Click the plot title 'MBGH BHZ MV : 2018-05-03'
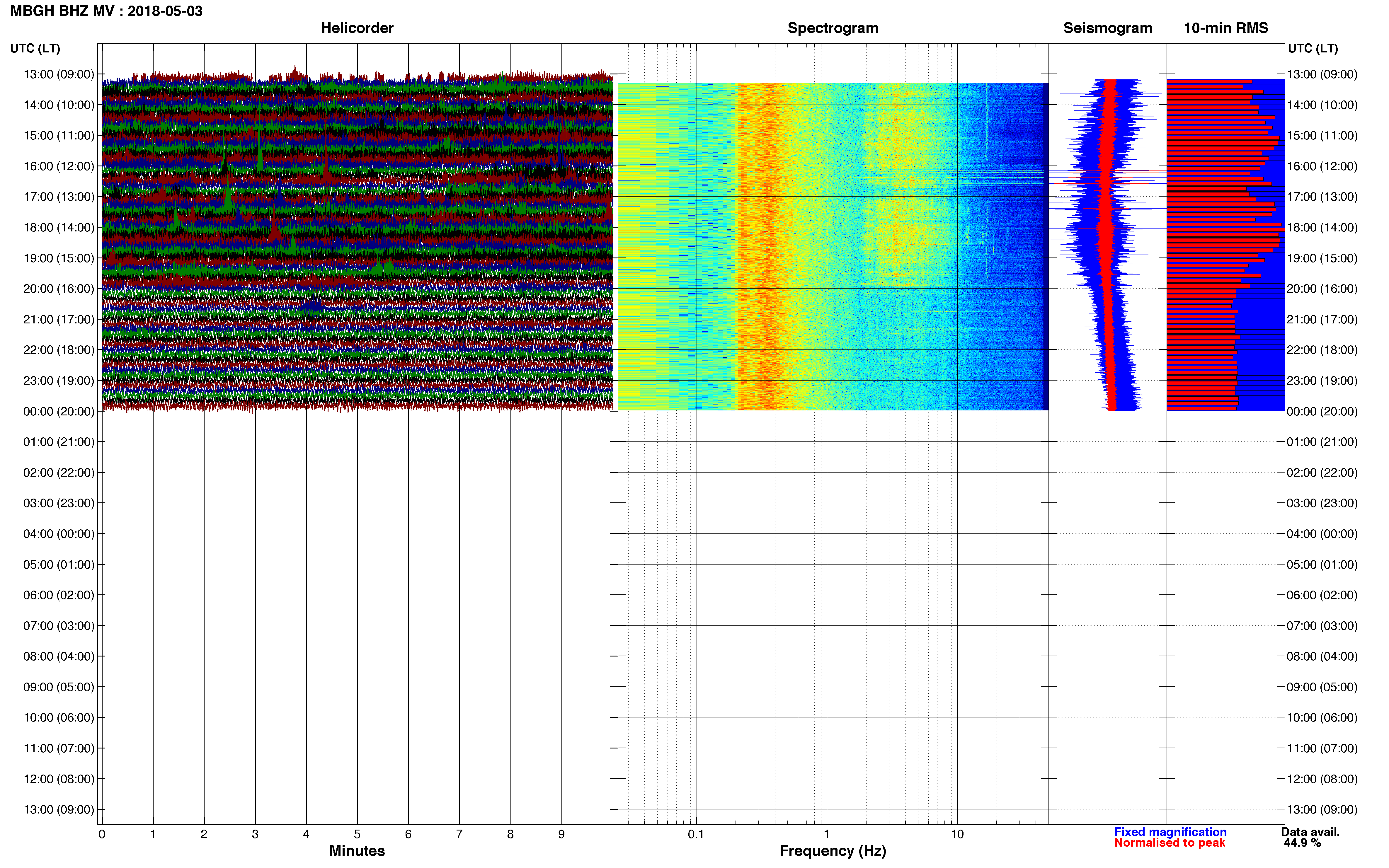The width and height of the screenshot is (1389, 868). [x=106, y=11]
